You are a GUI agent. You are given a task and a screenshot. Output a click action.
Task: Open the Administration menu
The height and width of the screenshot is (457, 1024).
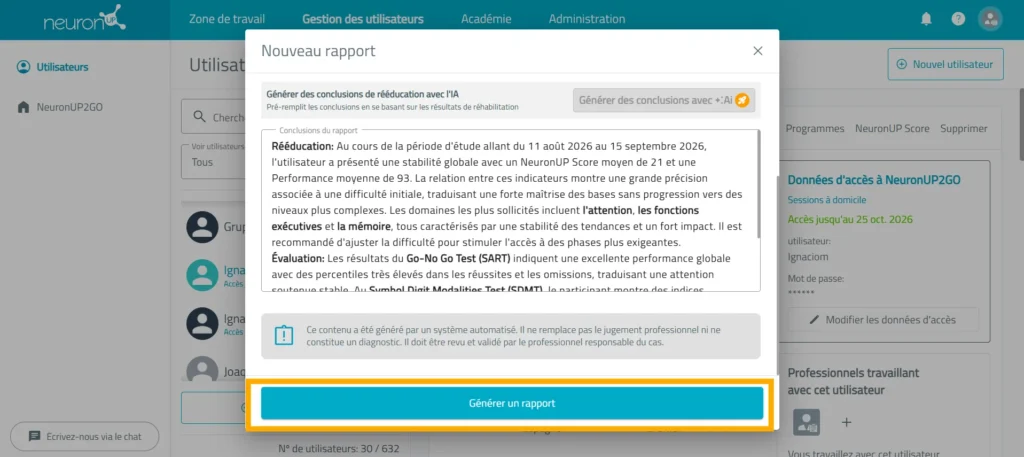click(586, 19)
